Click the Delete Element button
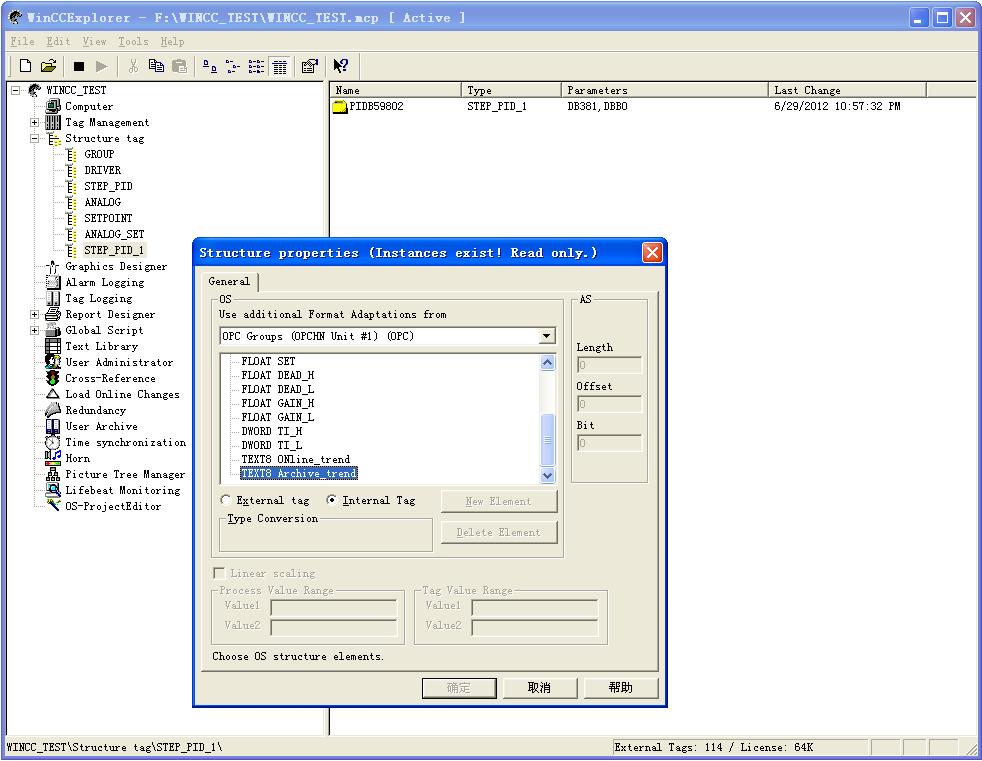 [499, 532]
